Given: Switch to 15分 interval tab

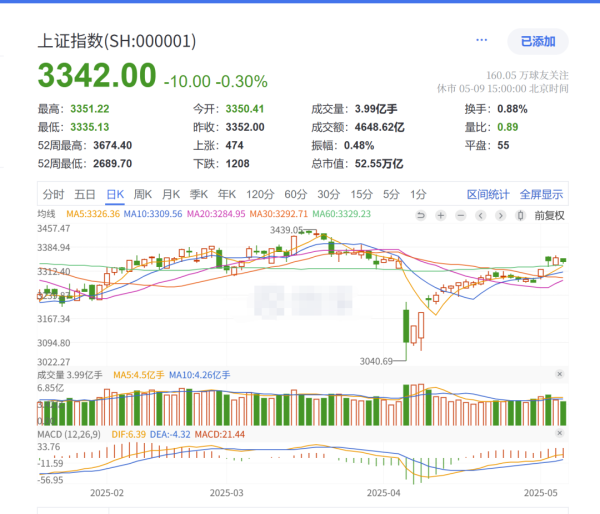Looking at the screenshot, I should click(x=362, y=194).
